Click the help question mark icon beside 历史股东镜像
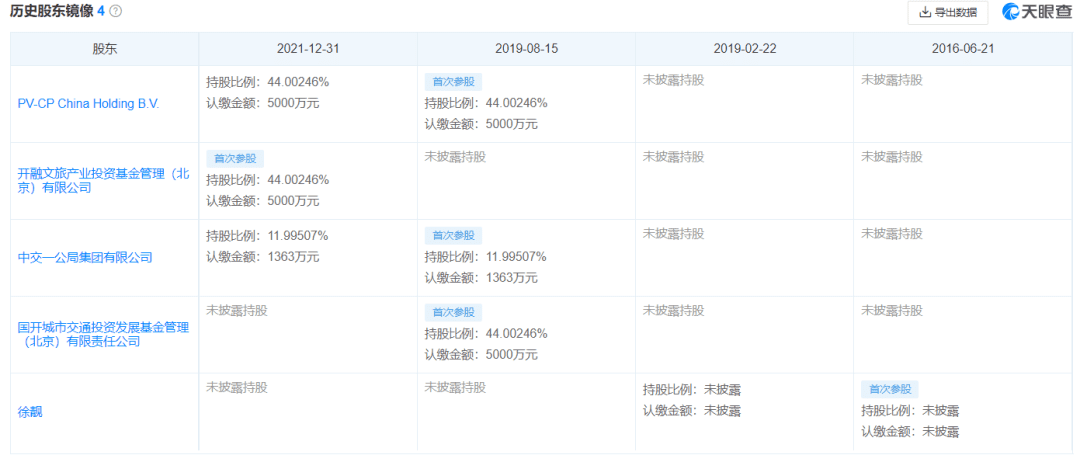This screenshot has width=1080, height=462. [116, 11]
